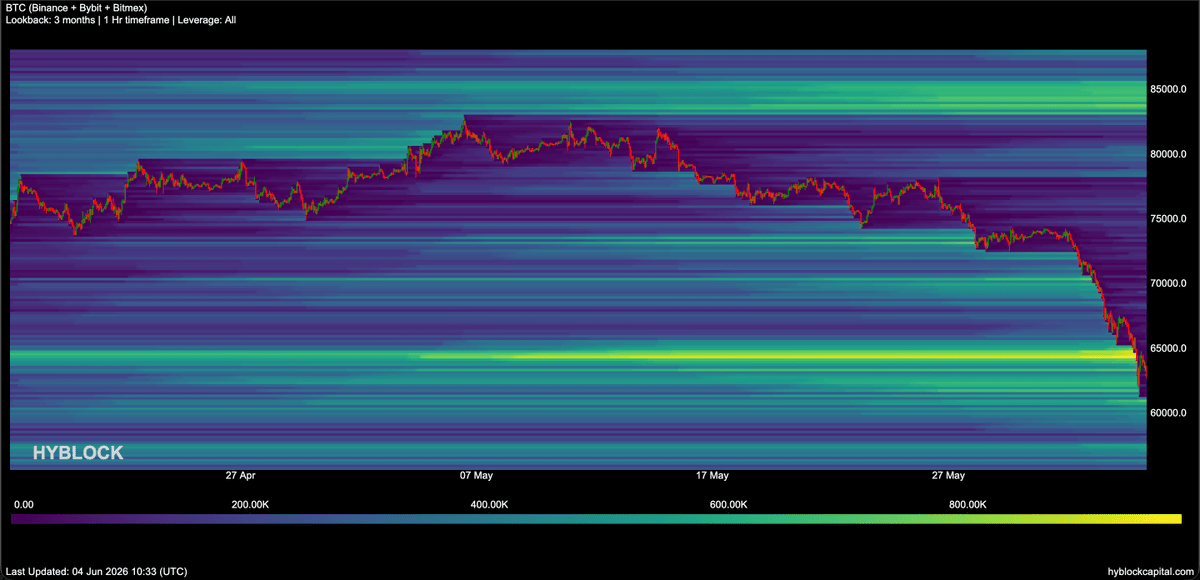The width and height of the screenshot is (1200, 580).
Task: Click the 75000.0 price axis label
Action: 1168,219
